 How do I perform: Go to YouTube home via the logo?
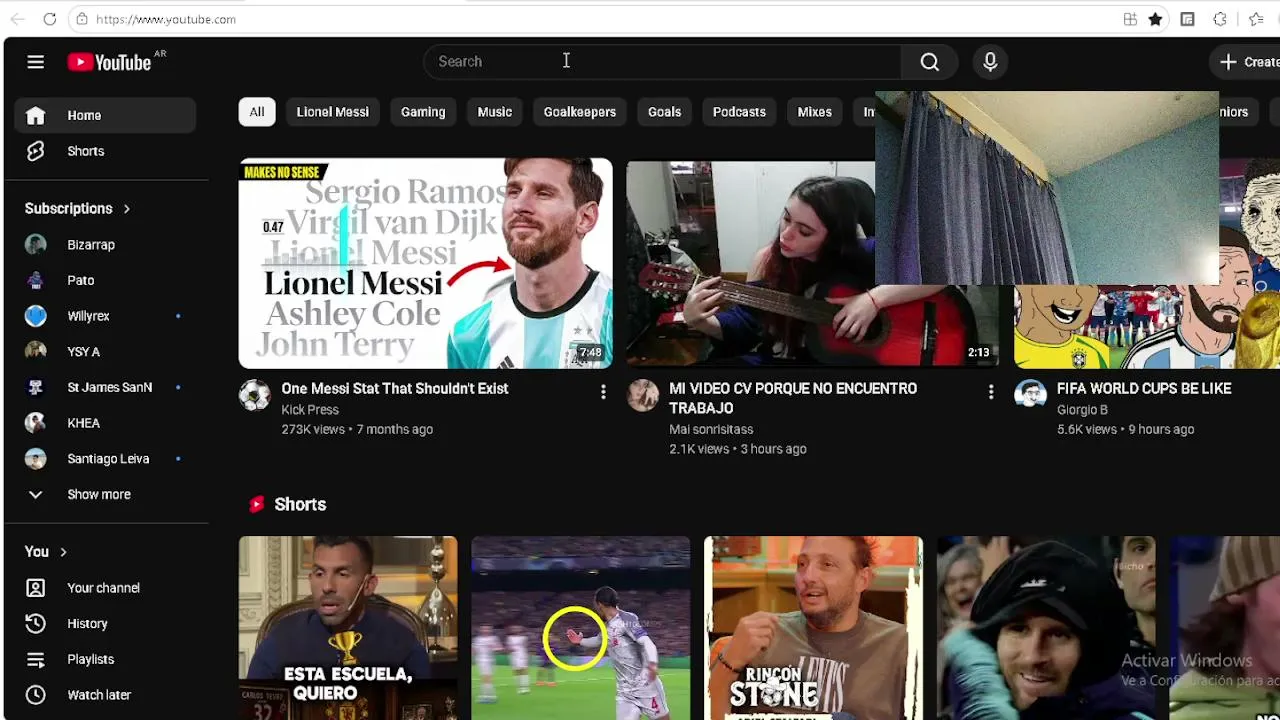109,62
